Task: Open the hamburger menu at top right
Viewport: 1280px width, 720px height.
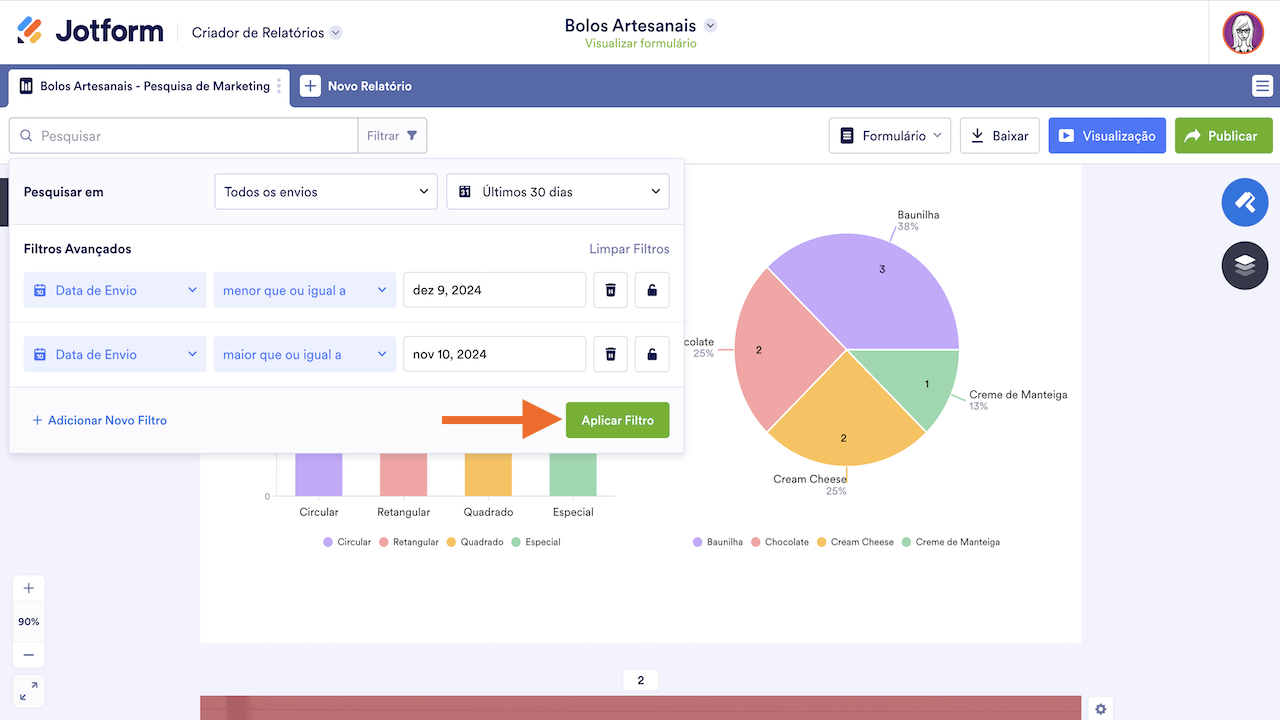Action: point(1262,86)
